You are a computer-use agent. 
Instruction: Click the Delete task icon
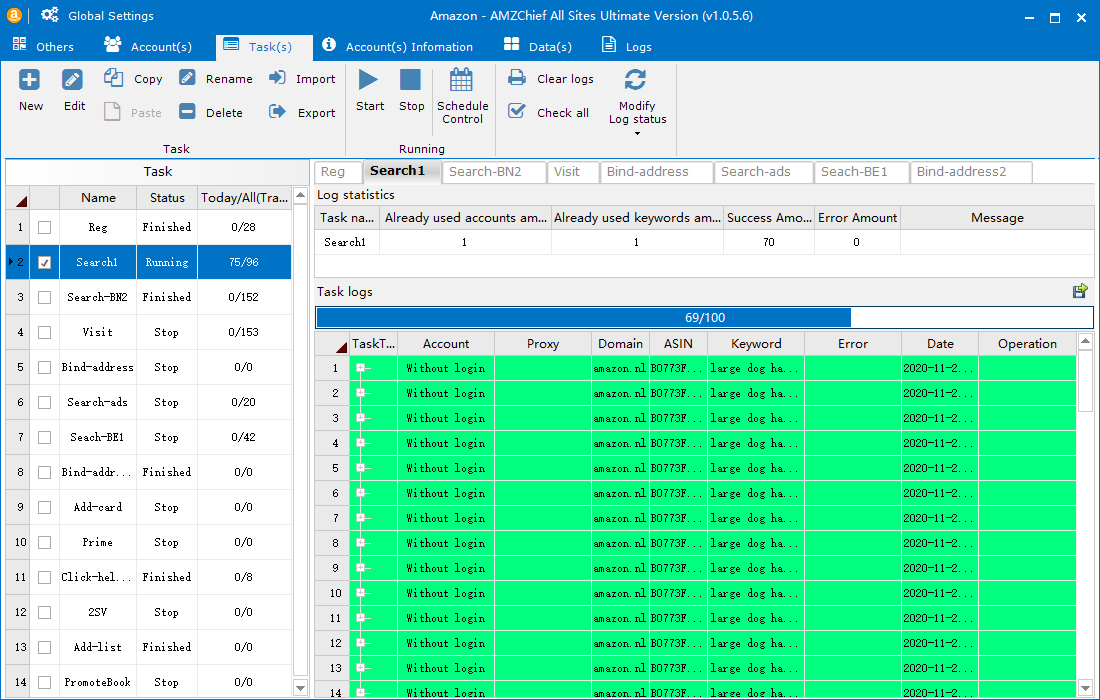tap(187, 112)
